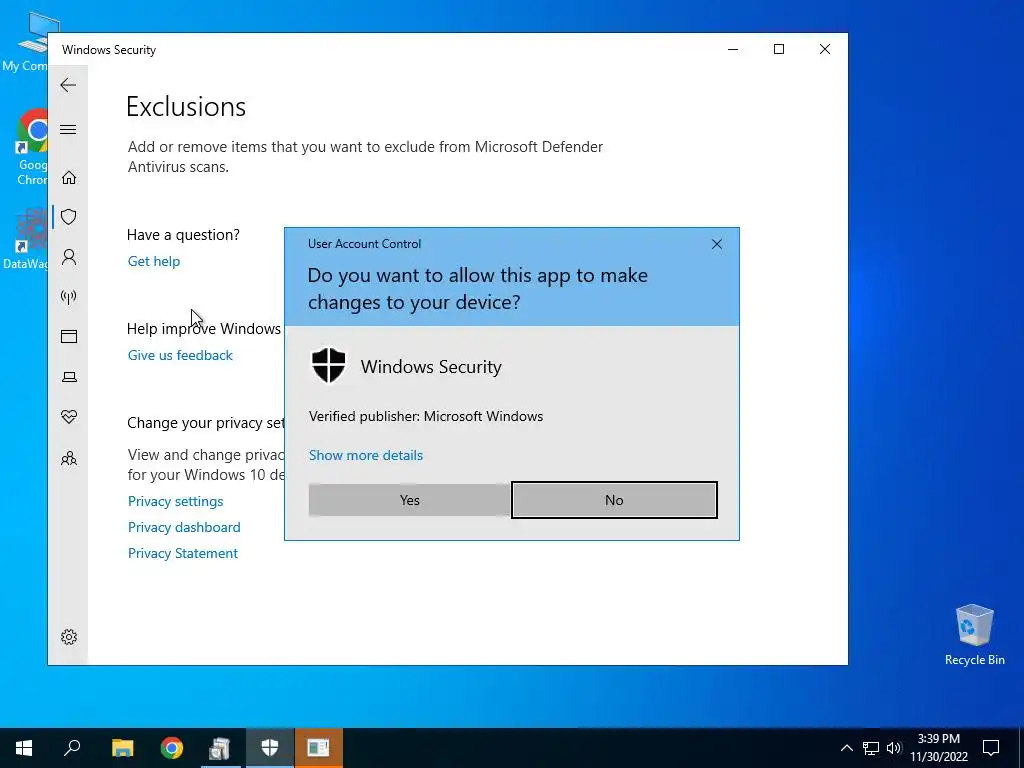Open the Windows Start menu
This screenshot has height=768, width=1024.
pos(24,748)
